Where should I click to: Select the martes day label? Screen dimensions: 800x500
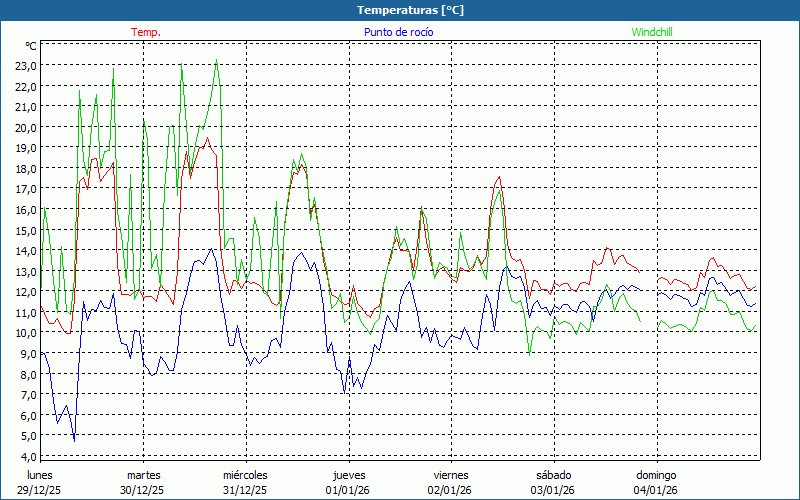tap(143, 475)
